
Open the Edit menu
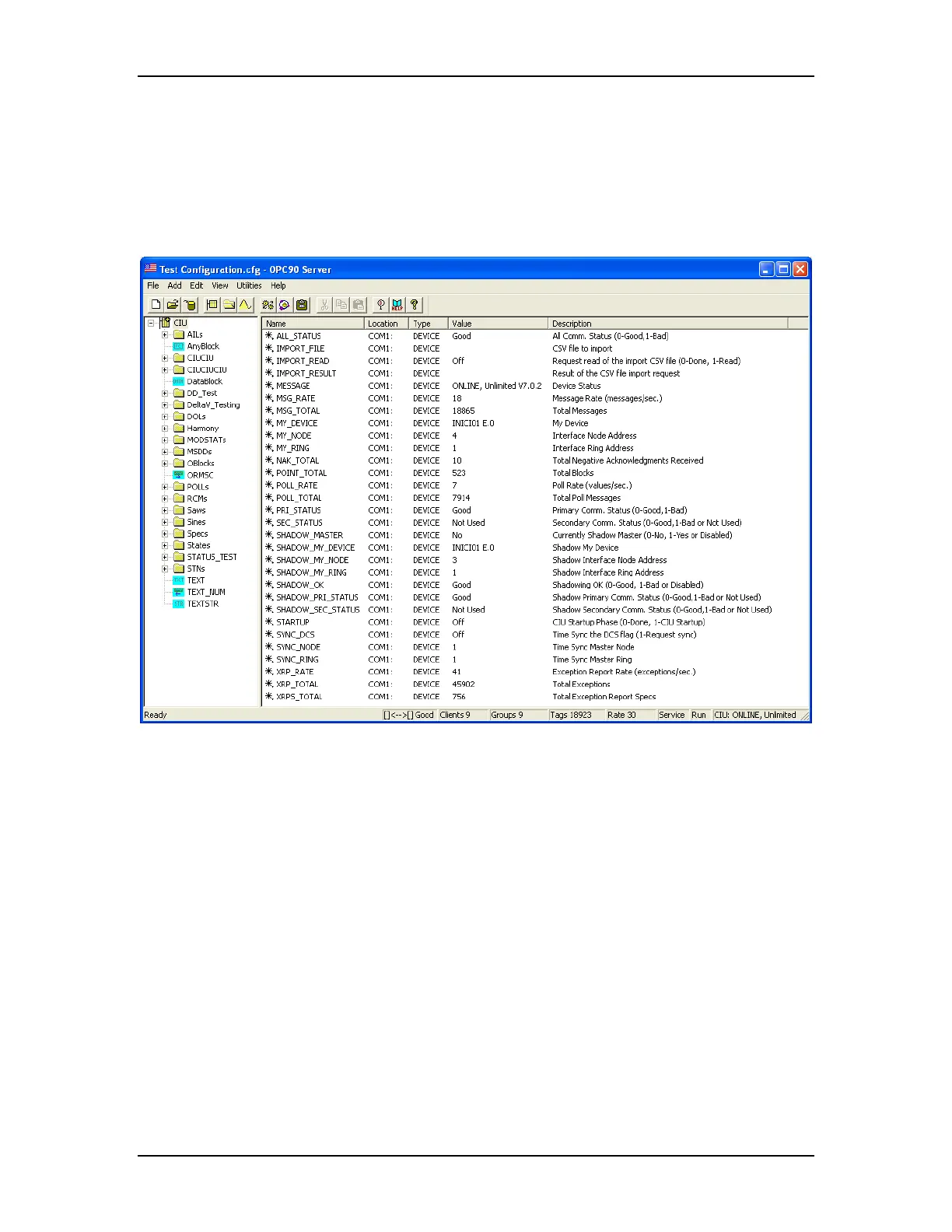coord(197,285)
